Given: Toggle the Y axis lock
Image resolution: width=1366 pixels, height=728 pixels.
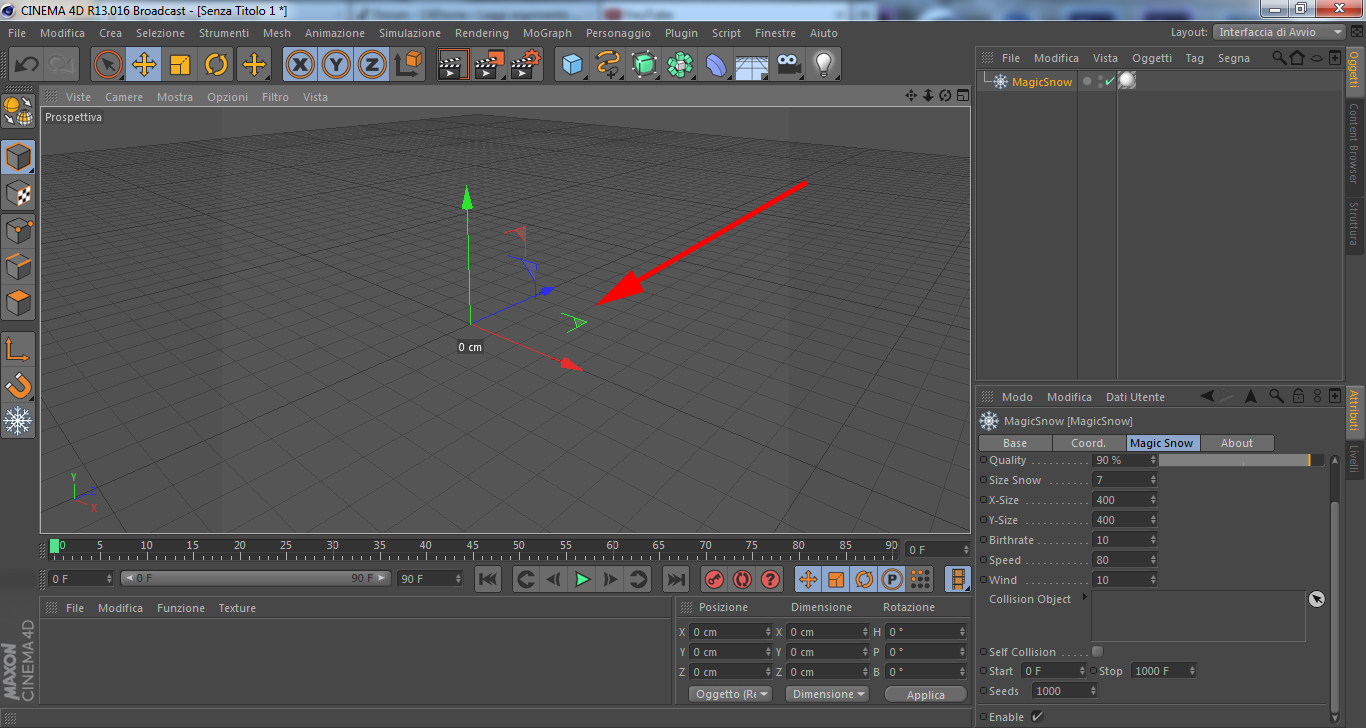Looking at the screenshot, I should (336, 65).
